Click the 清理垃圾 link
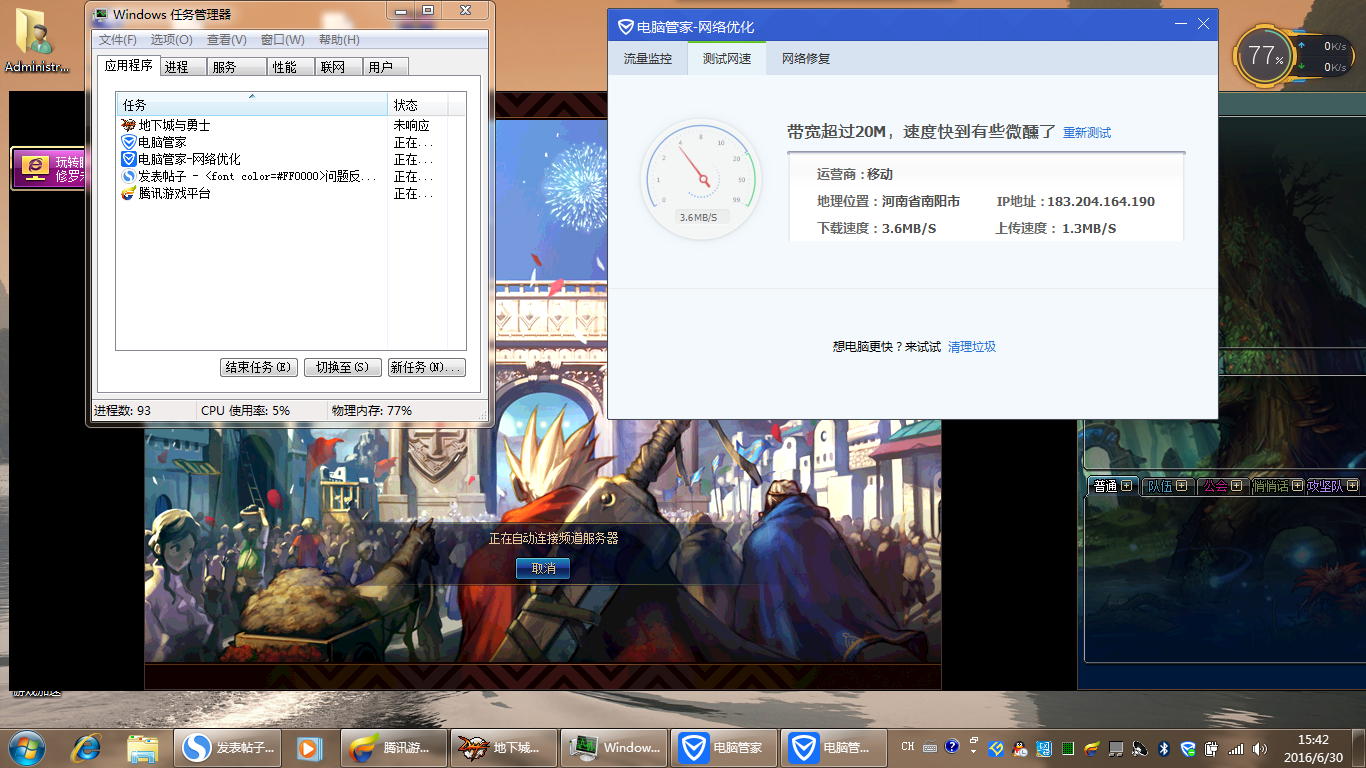This screenshot has width=1366, height=768. [972, 347]
